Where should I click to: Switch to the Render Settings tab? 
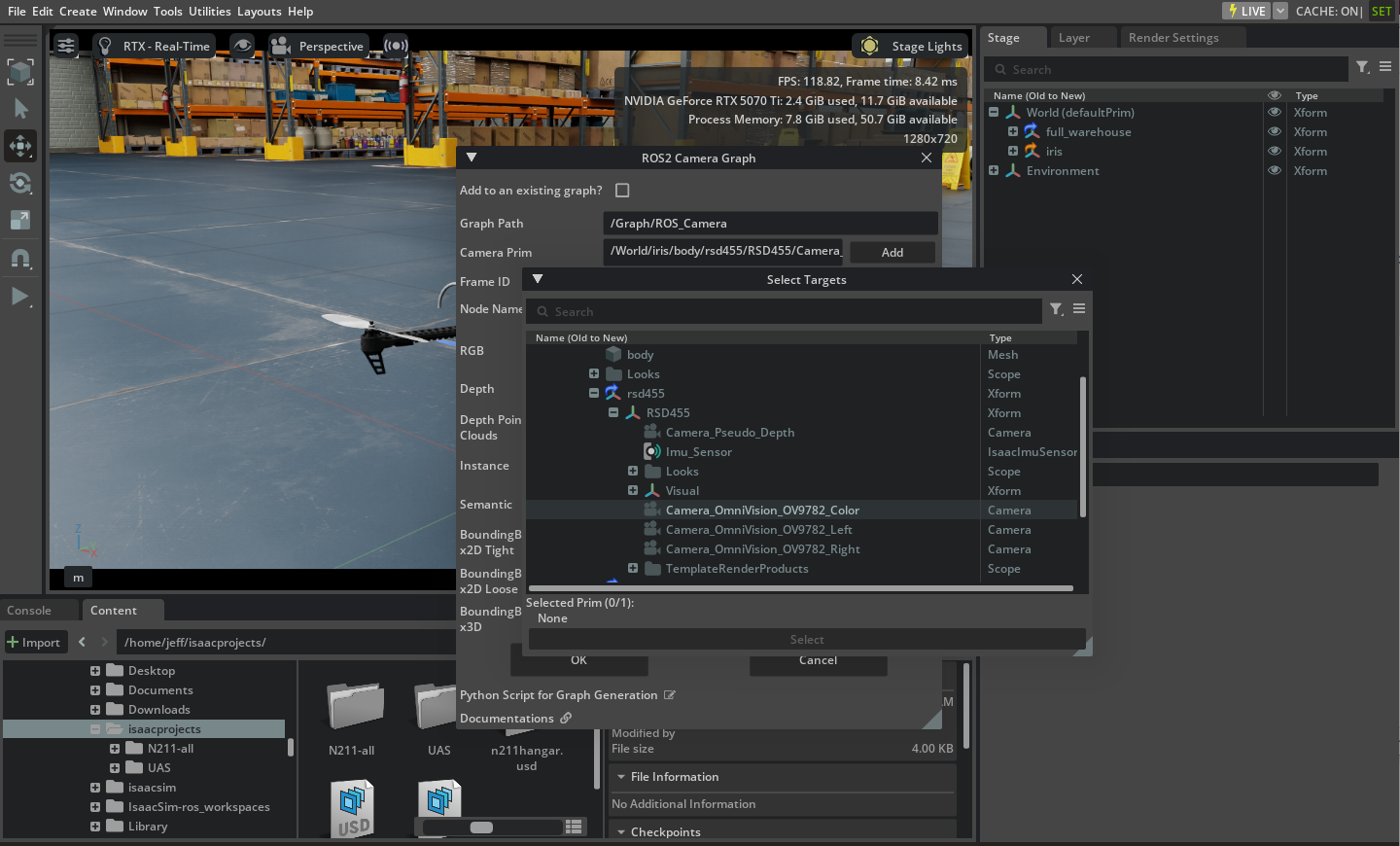1173,38
